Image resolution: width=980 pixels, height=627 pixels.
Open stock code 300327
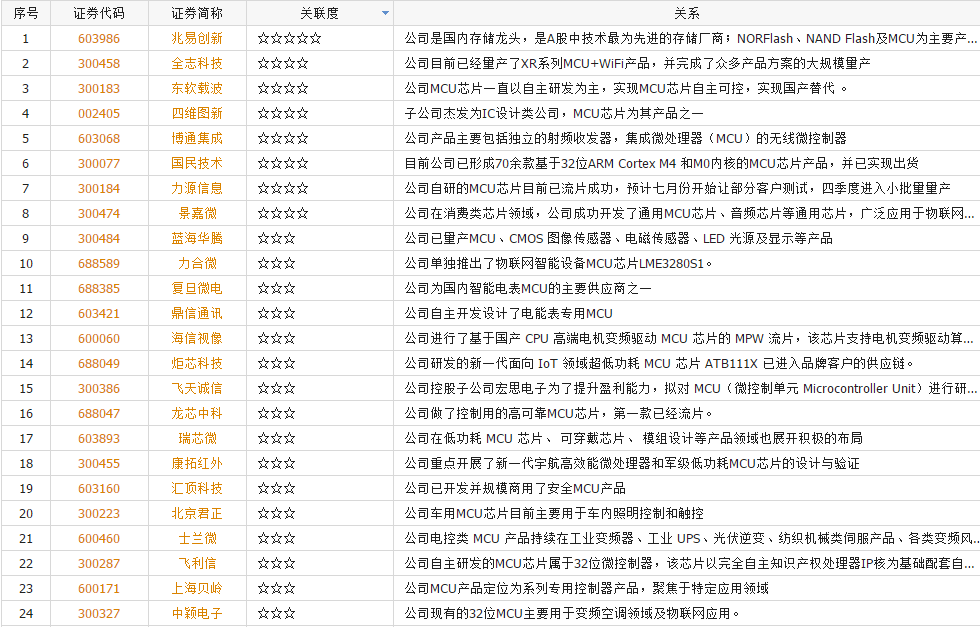[99, 613]
